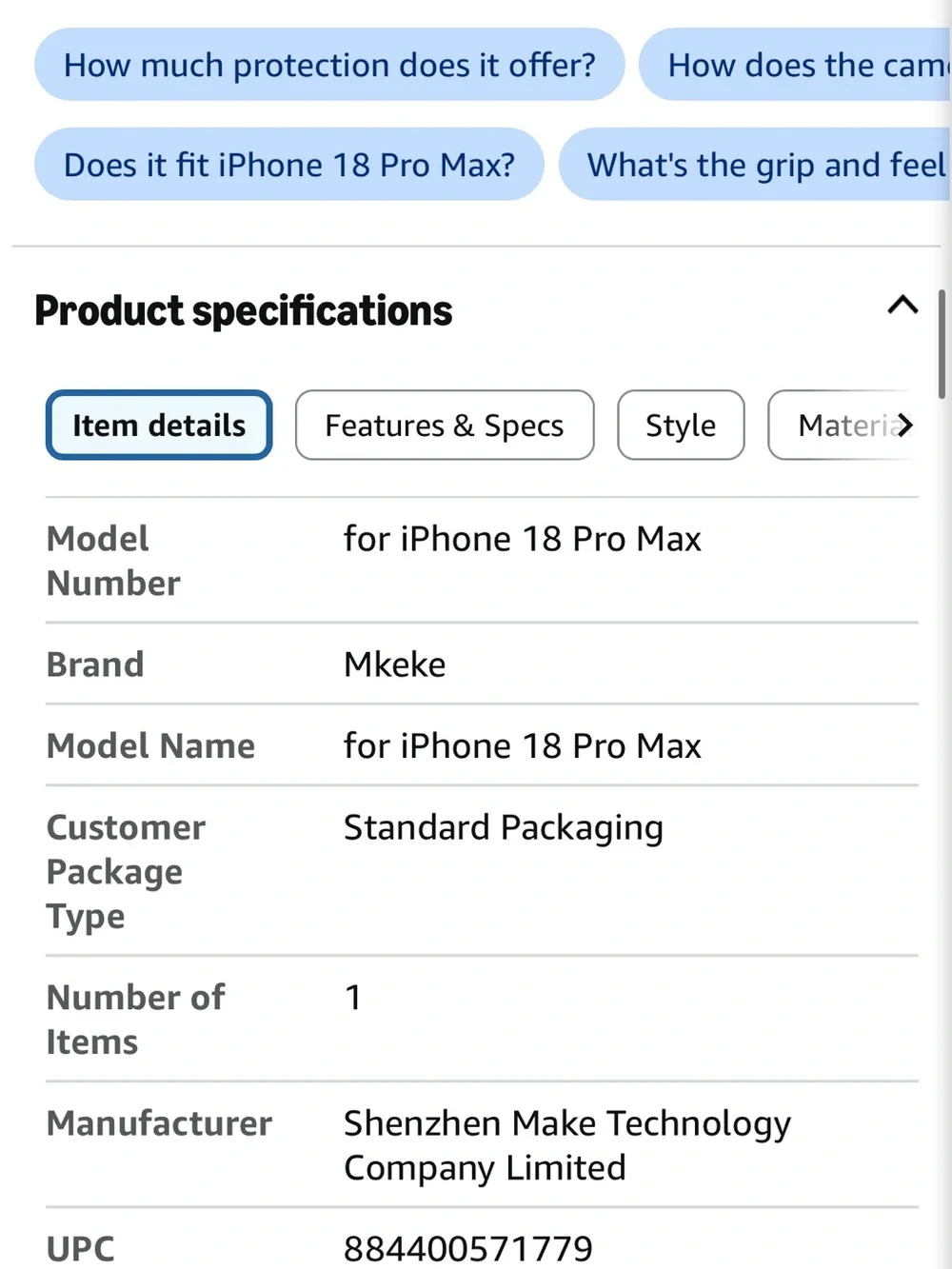Click right arrow to reveal more tabs
The image size is (952, 1269).
tap(904, 425)
